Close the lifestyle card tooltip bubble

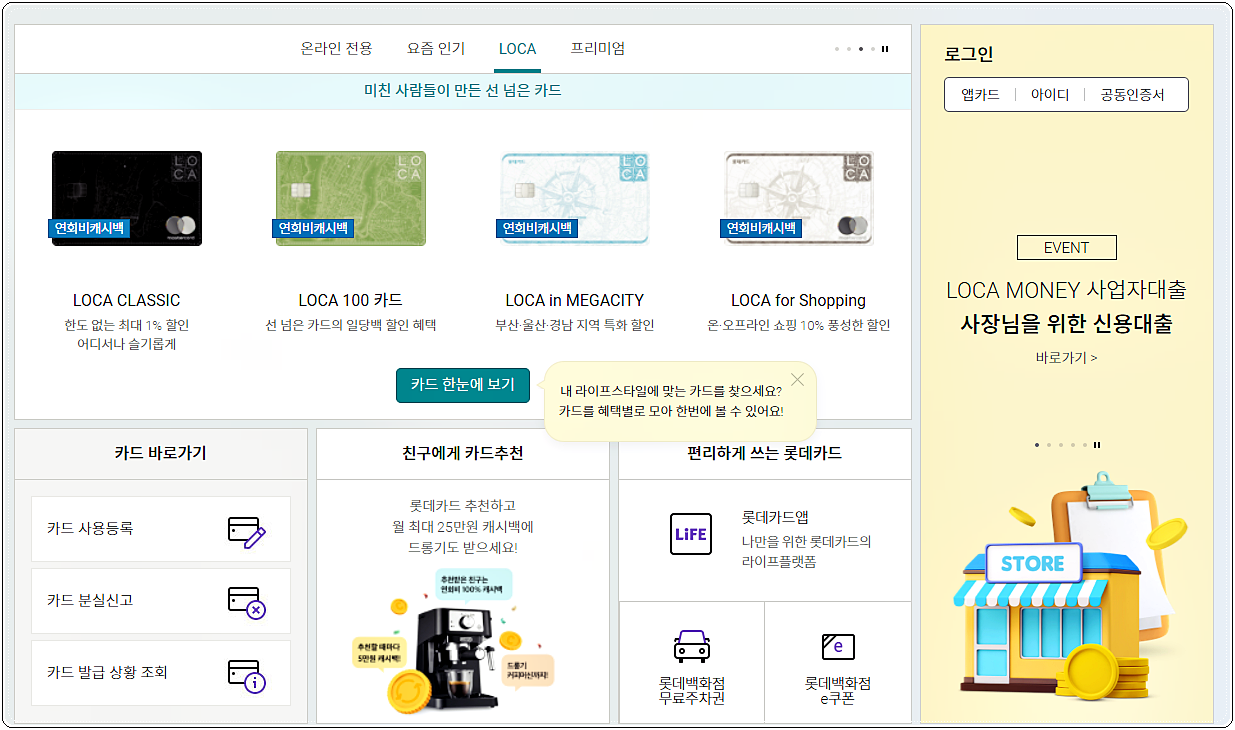coord(797,379)
